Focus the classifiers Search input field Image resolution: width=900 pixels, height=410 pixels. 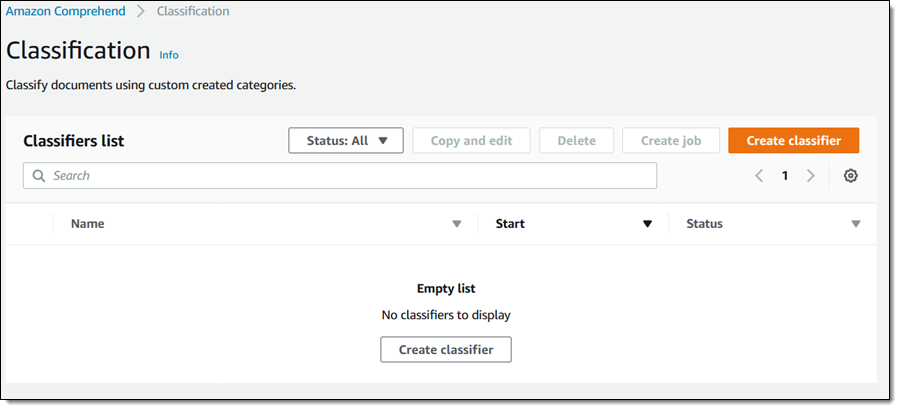[350, 176]
